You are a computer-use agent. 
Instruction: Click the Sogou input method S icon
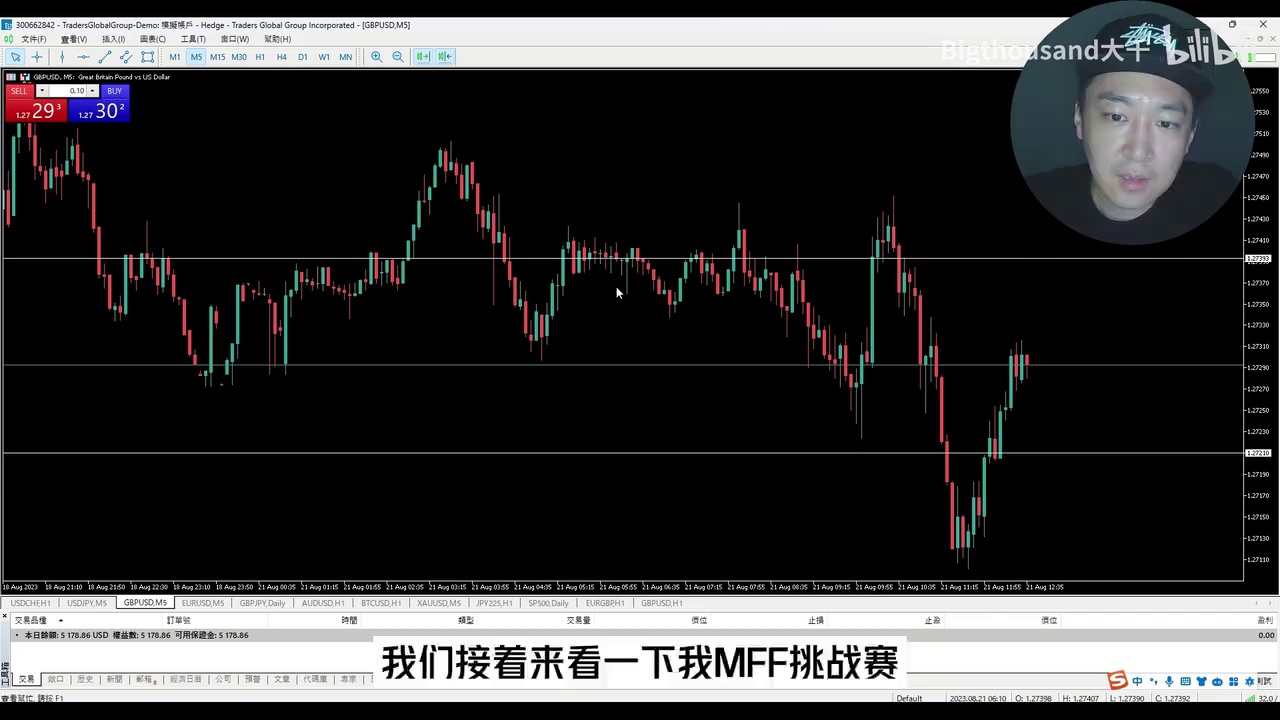[x=1117, y=681]
